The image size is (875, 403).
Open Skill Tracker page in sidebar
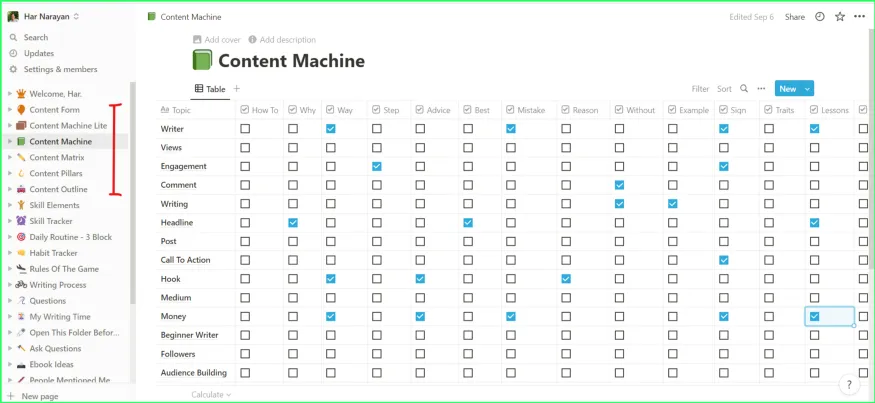50,221
